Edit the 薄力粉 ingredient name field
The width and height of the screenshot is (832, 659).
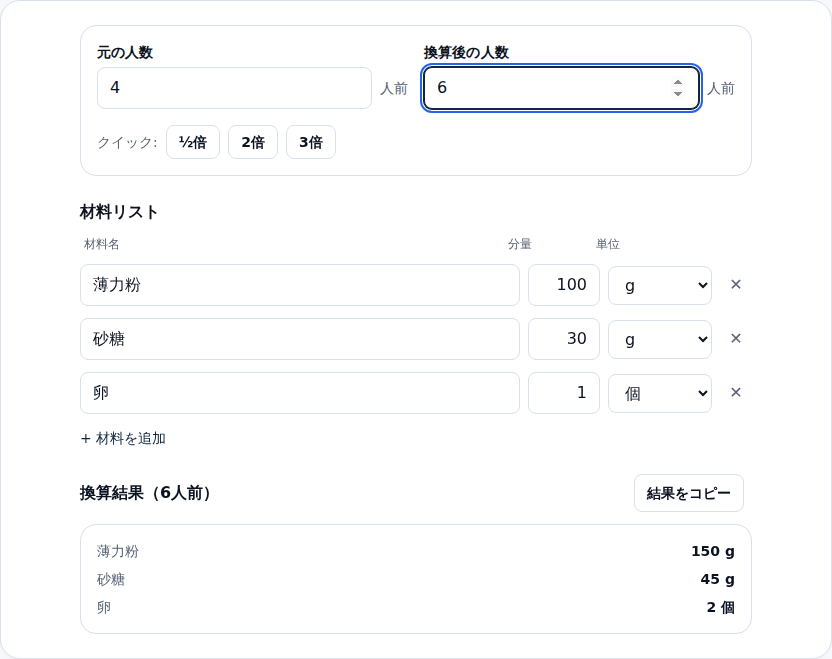tap(300, 285)
